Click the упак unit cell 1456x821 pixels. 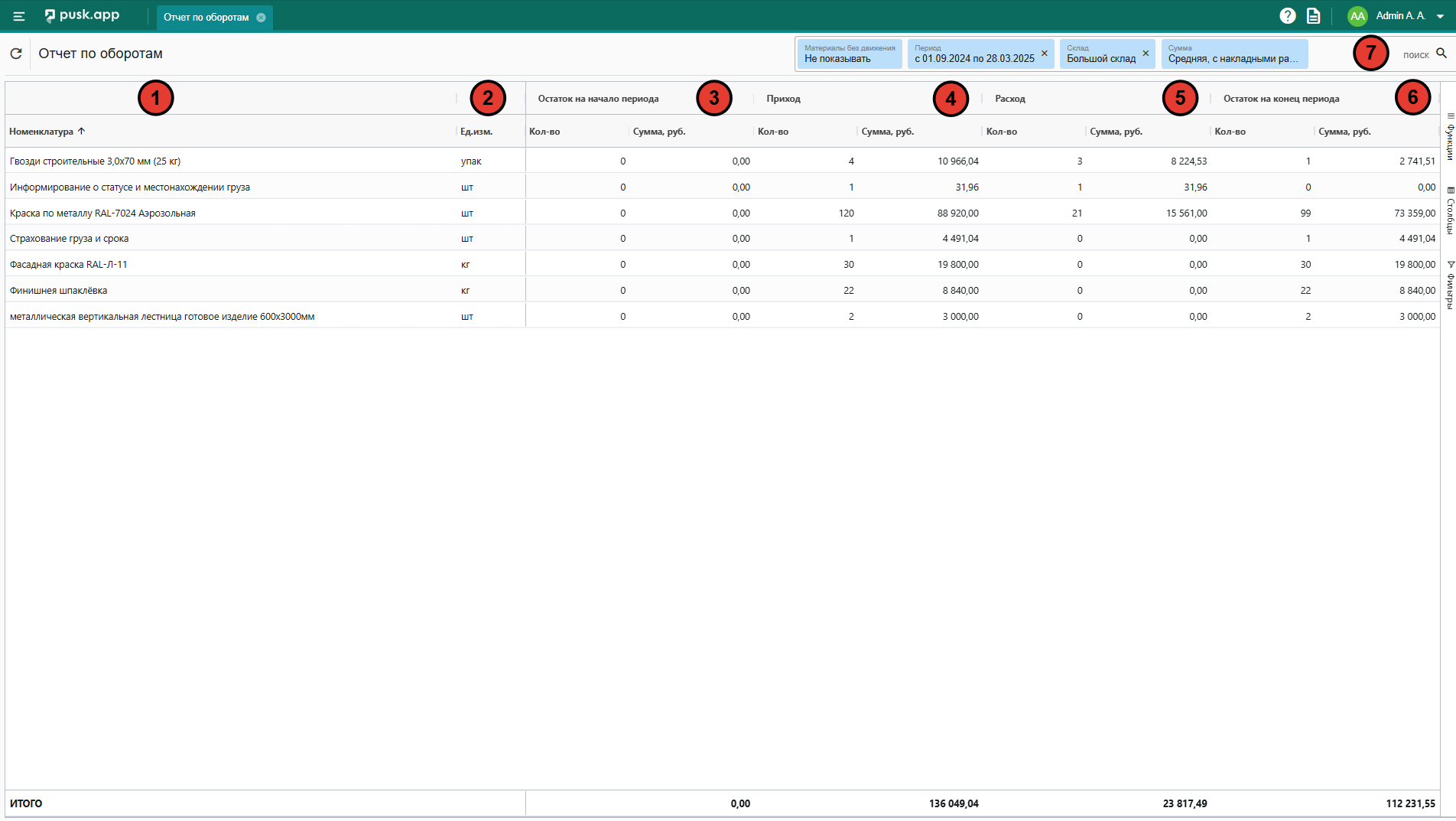pos(471,161)
